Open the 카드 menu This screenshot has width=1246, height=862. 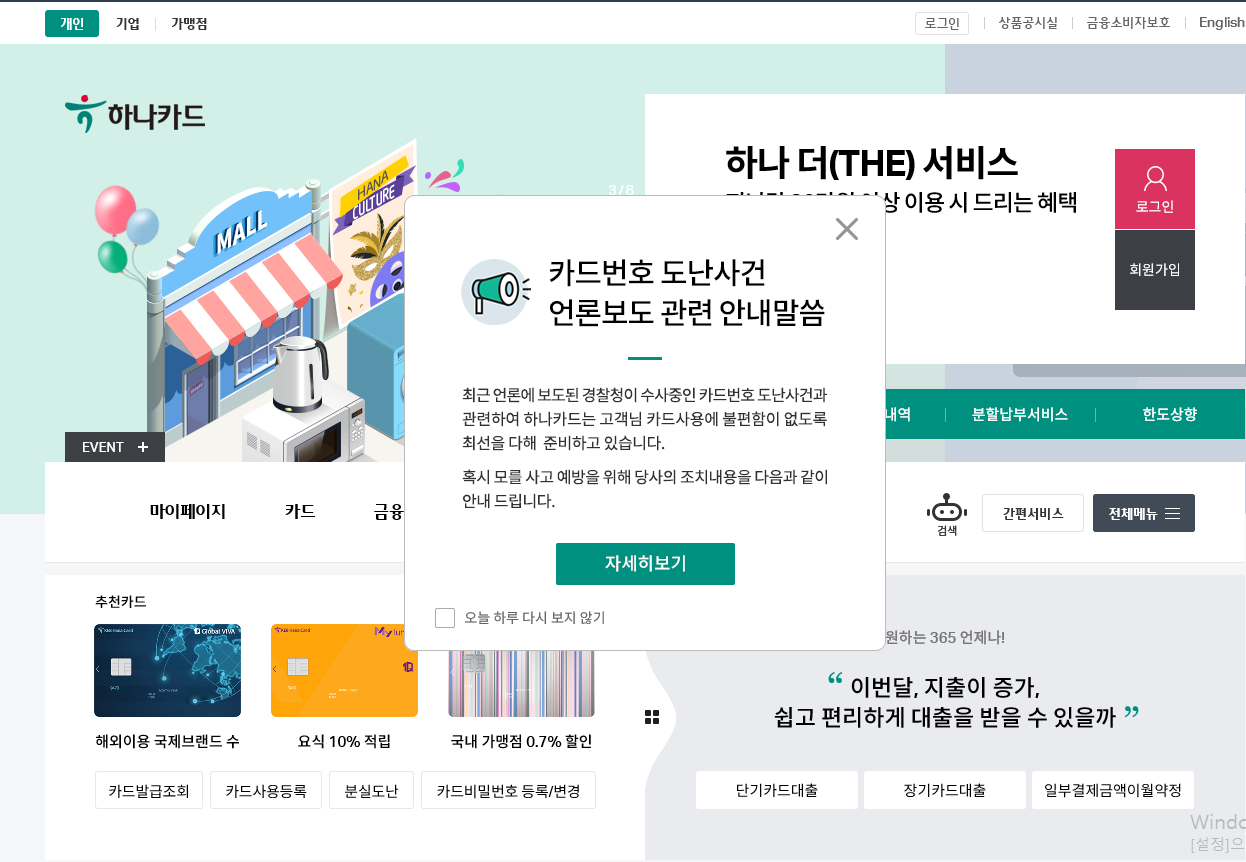click(x=300, y=512)
